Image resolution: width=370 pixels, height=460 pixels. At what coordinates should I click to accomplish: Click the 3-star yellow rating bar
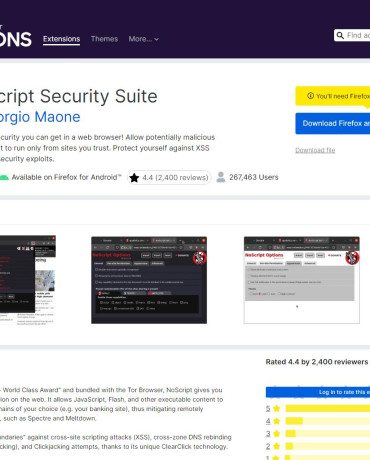328,434
